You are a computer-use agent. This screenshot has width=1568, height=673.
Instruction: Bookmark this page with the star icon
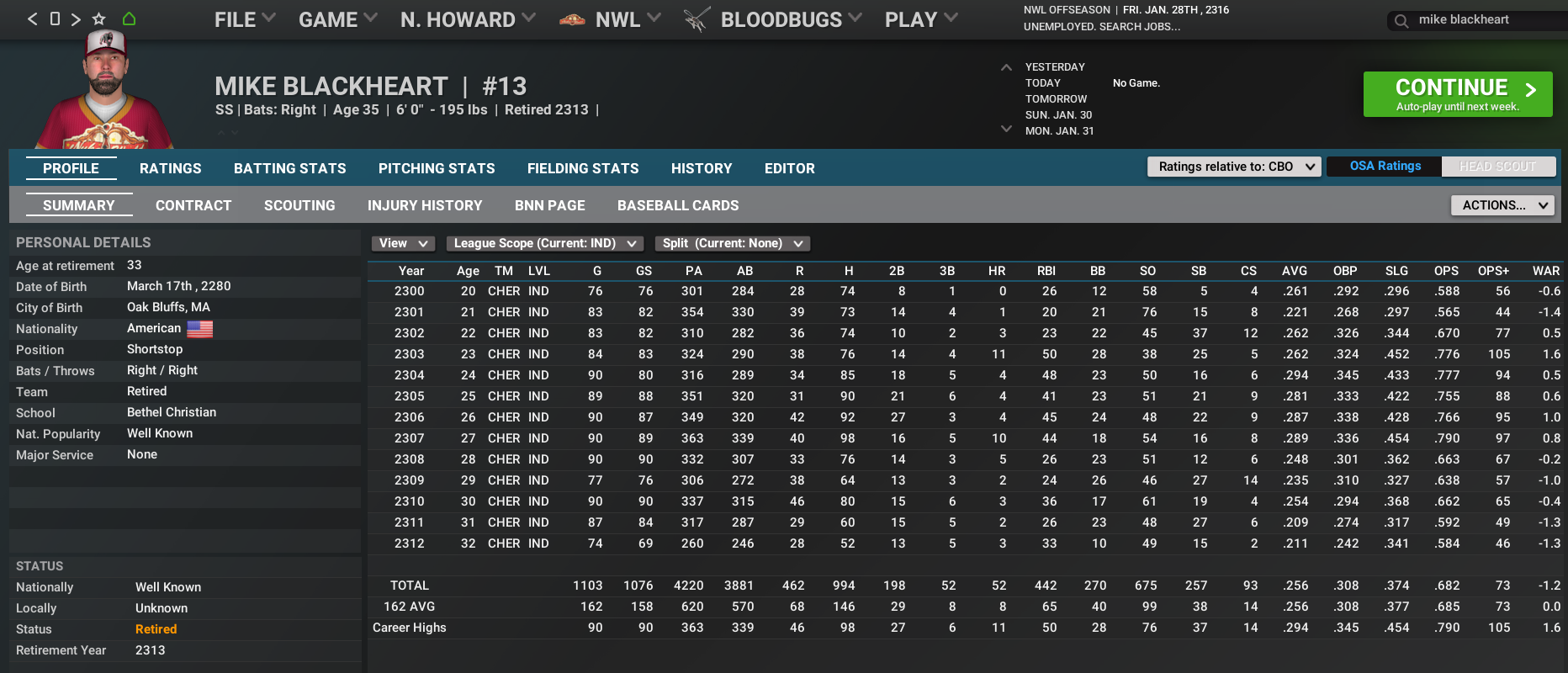pyautogui.click(x=99, y=19)
